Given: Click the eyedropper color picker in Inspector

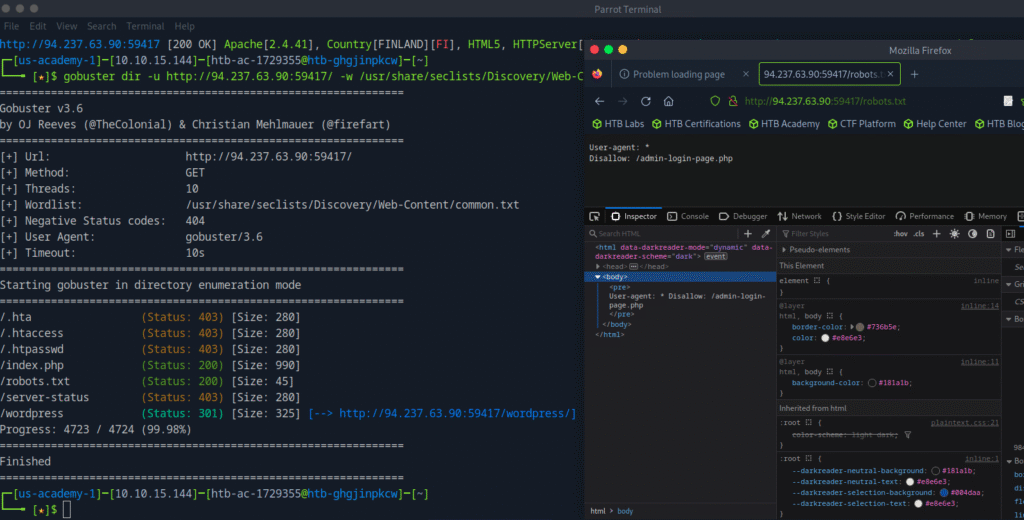Looking at the screenshot, I should tap(766, 233).
